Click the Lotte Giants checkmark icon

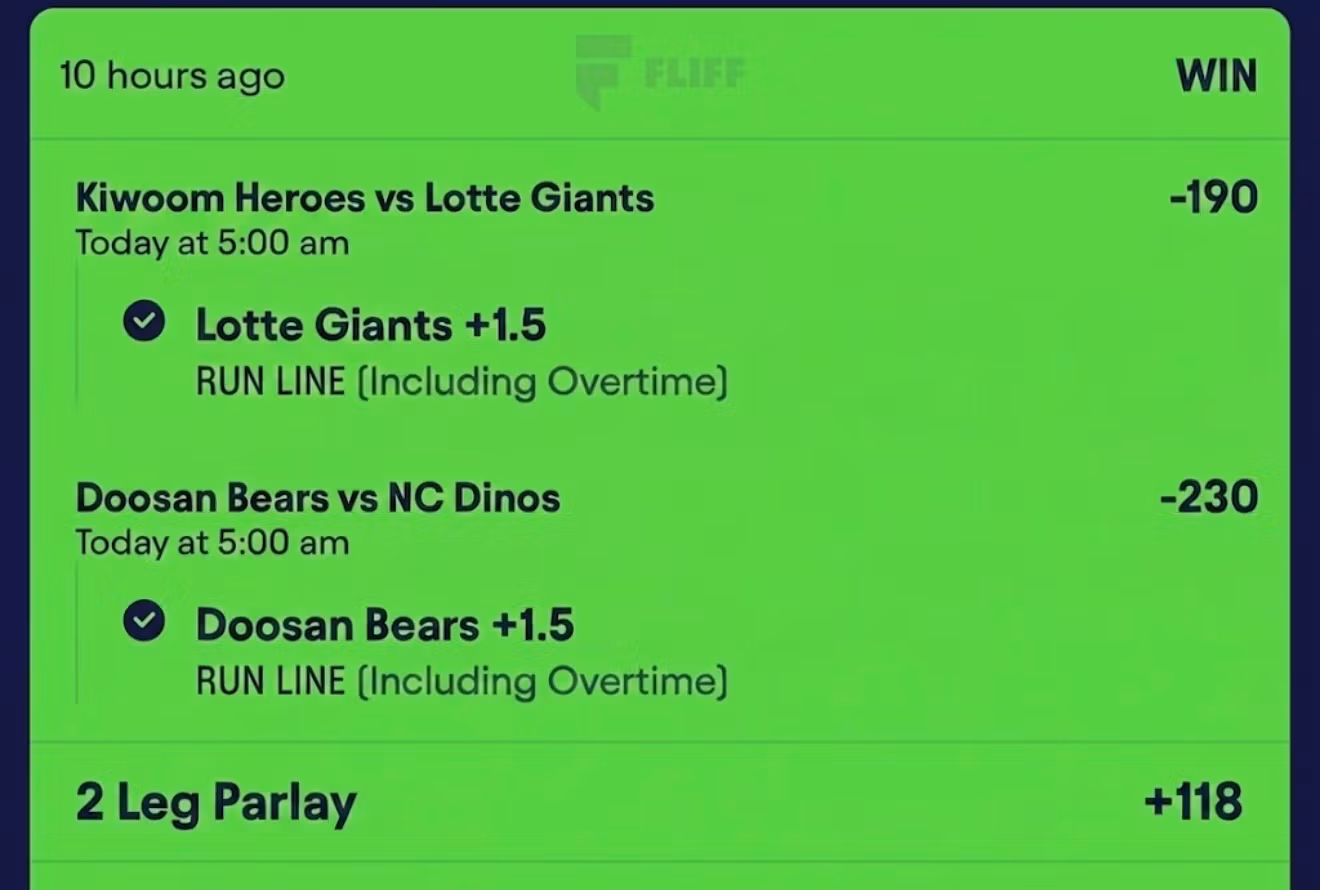pos(144,322)
